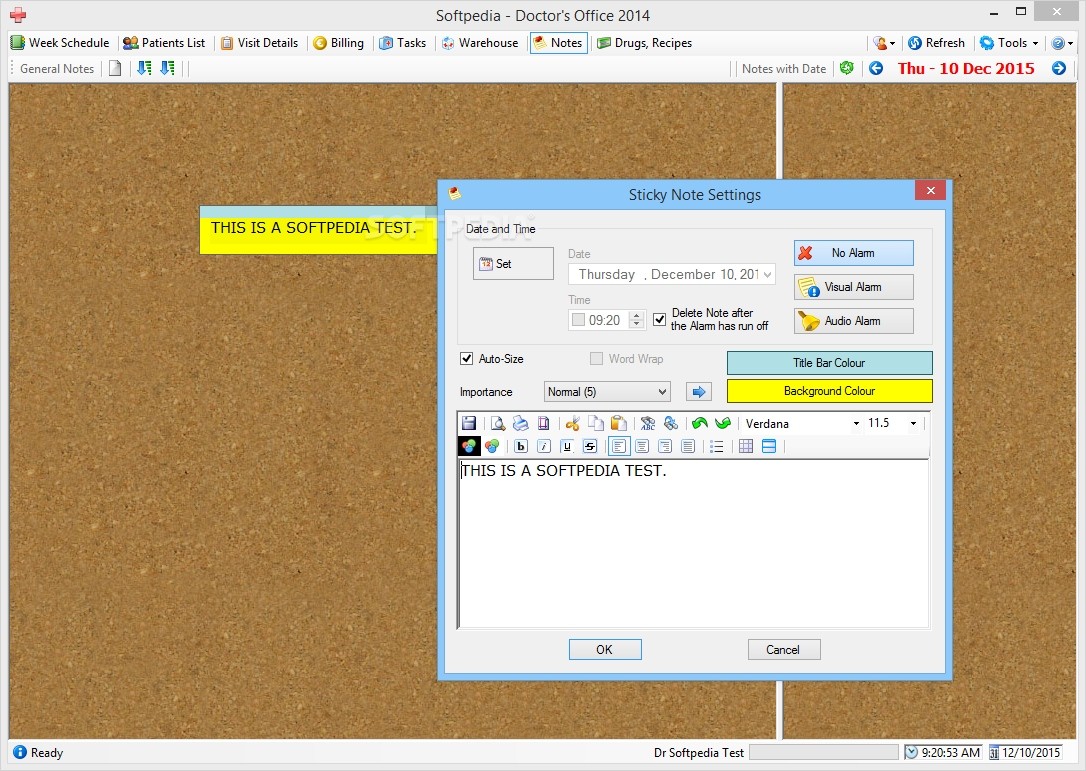Click the yellow Background Colour swatch
Image resolution: width=1086 pixels, height=771 pixels.
point(829,391)
